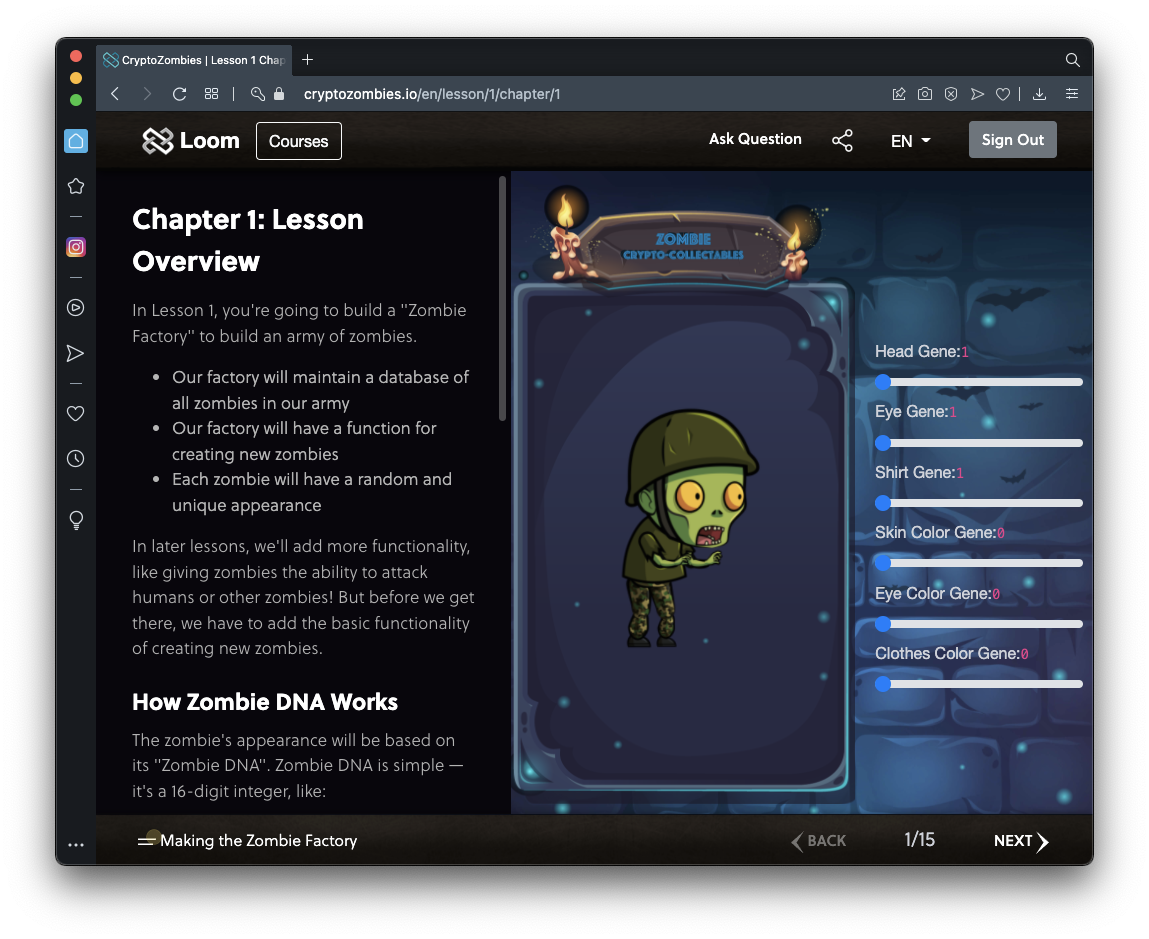Click the 1/15 chapter counter
1149x939 pixels.
(x=919, y=839)
